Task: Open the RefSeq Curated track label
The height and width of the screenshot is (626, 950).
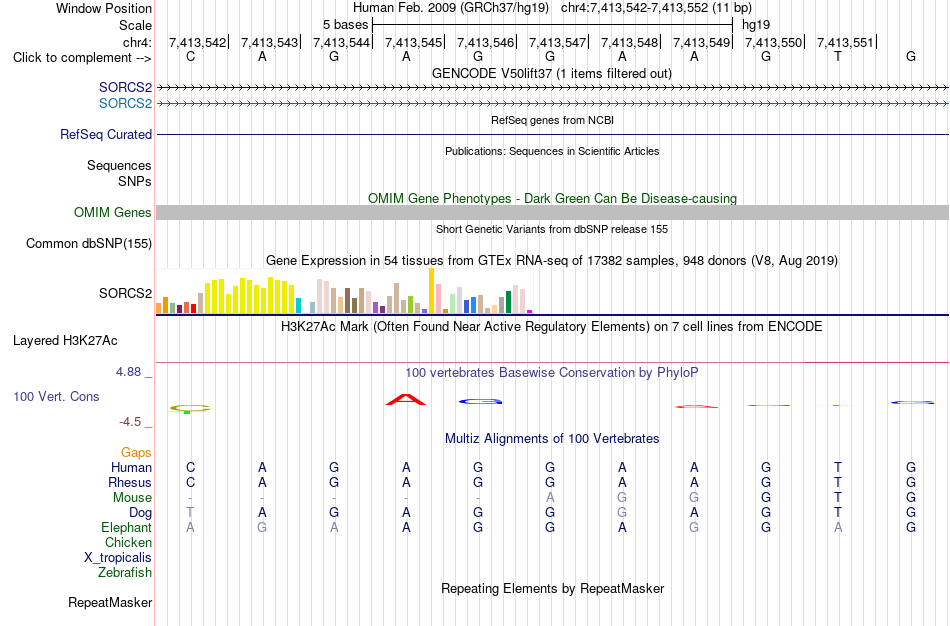Action: (x=106, y=135)
